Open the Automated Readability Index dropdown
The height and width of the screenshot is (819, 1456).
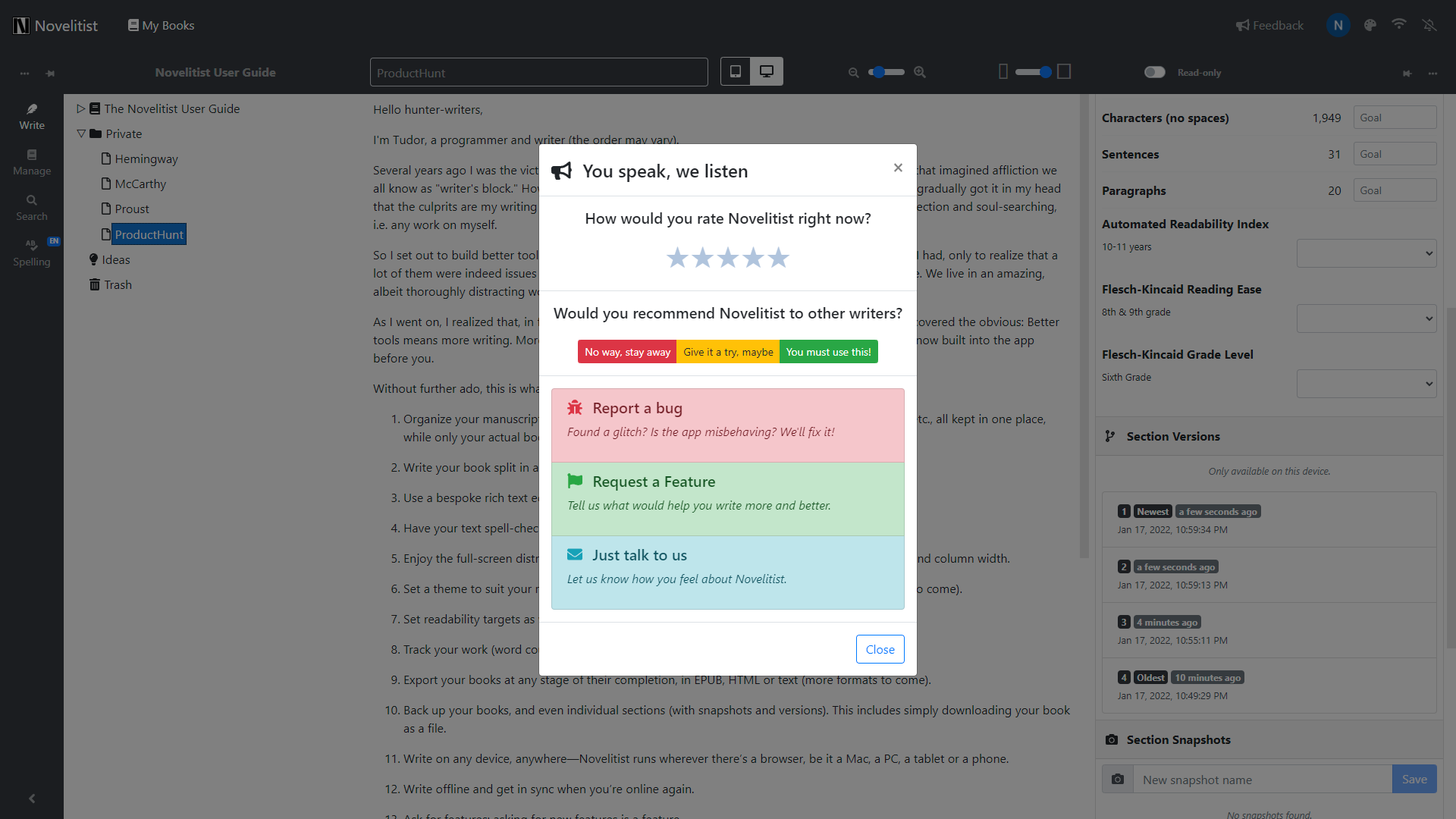[x=1367, y=253]
